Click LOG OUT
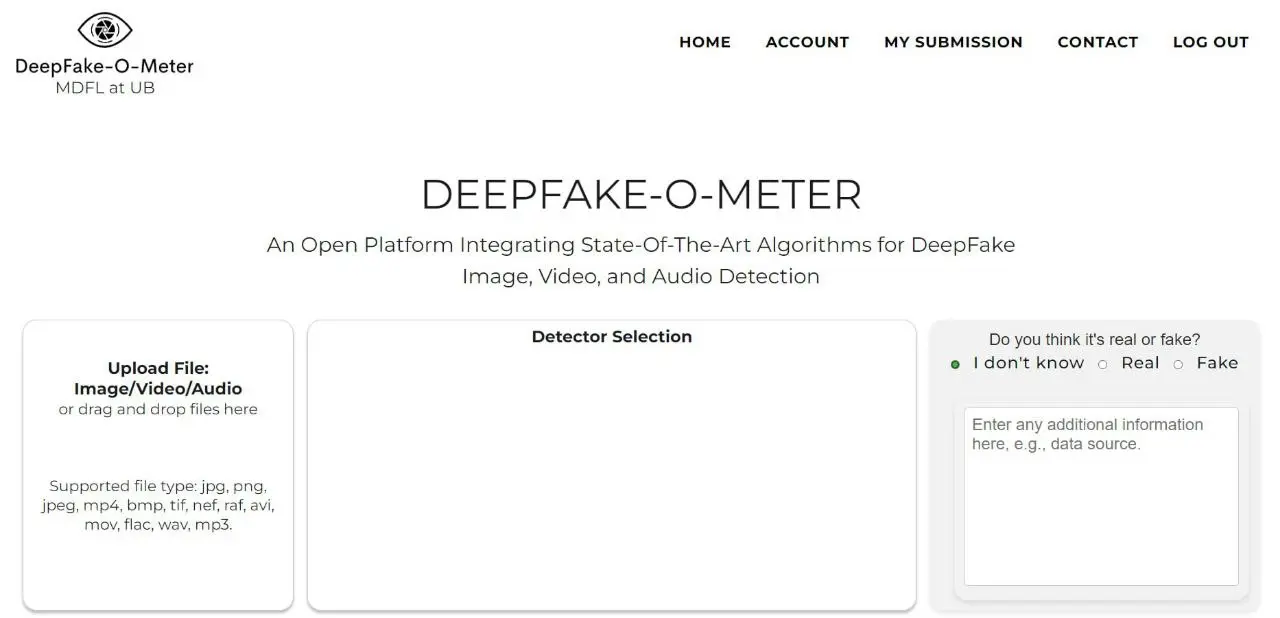The image size is (1280, 618). tap(1211, 42)
